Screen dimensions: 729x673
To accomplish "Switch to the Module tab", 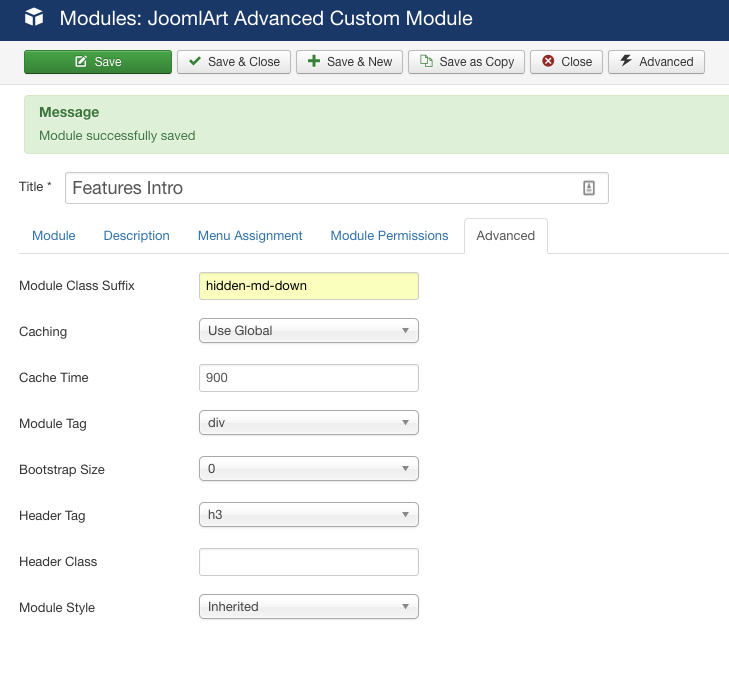I will (x=54, y=236).
